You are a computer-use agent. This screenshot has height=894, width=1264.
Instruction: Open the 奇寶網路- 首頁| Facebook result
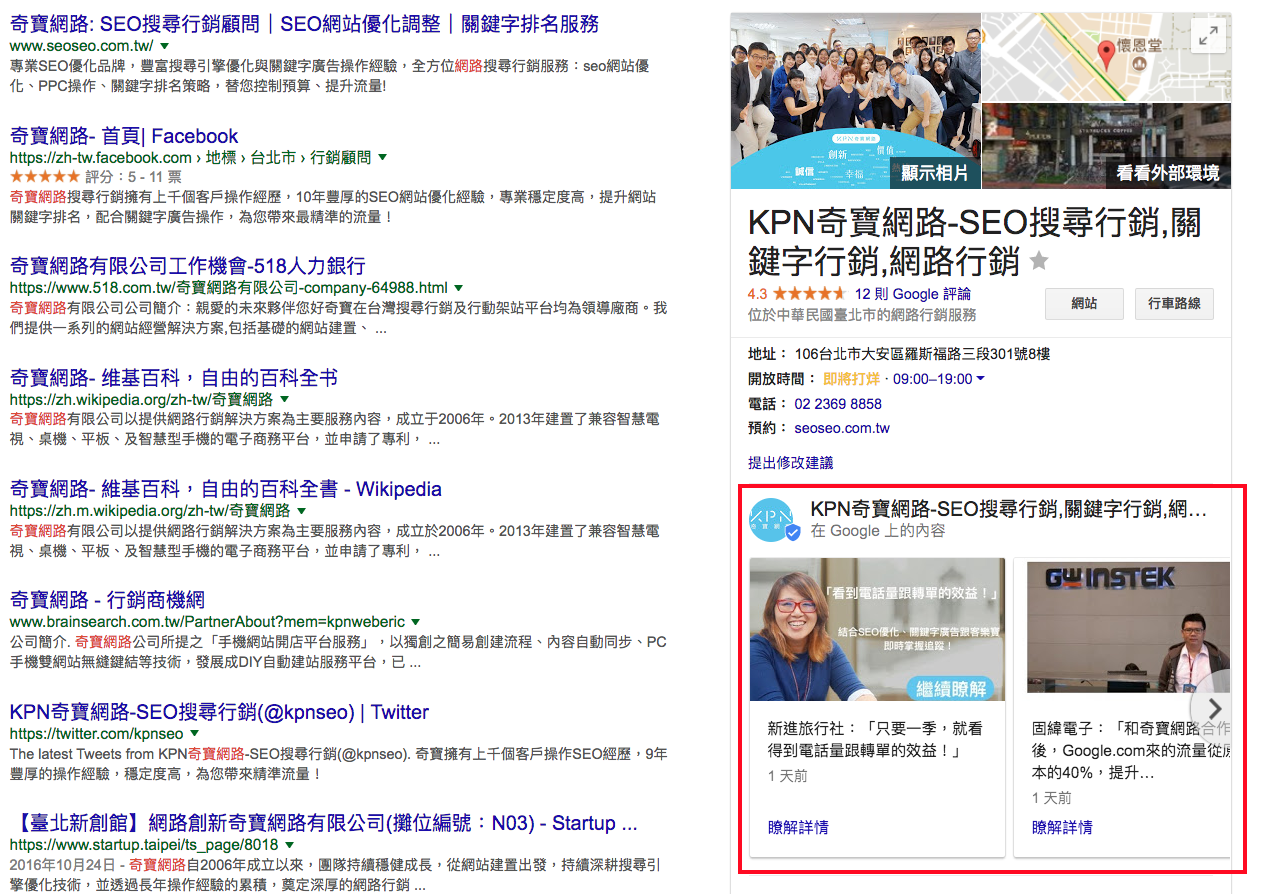pos(124,136)
